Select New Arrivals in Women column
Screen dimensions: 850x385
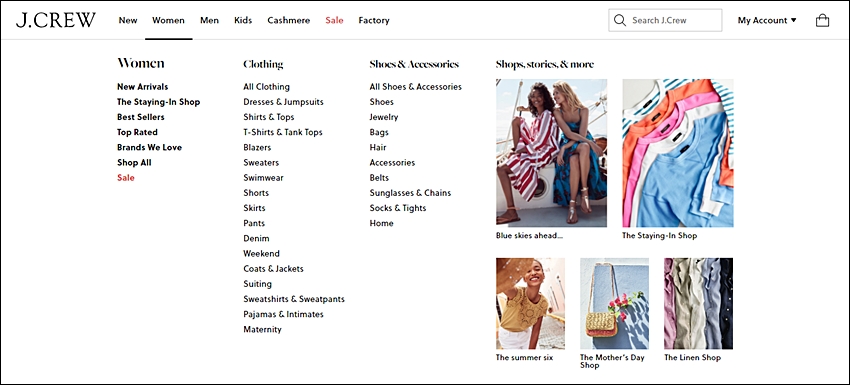pyautogui.click(x=143, y=87)
